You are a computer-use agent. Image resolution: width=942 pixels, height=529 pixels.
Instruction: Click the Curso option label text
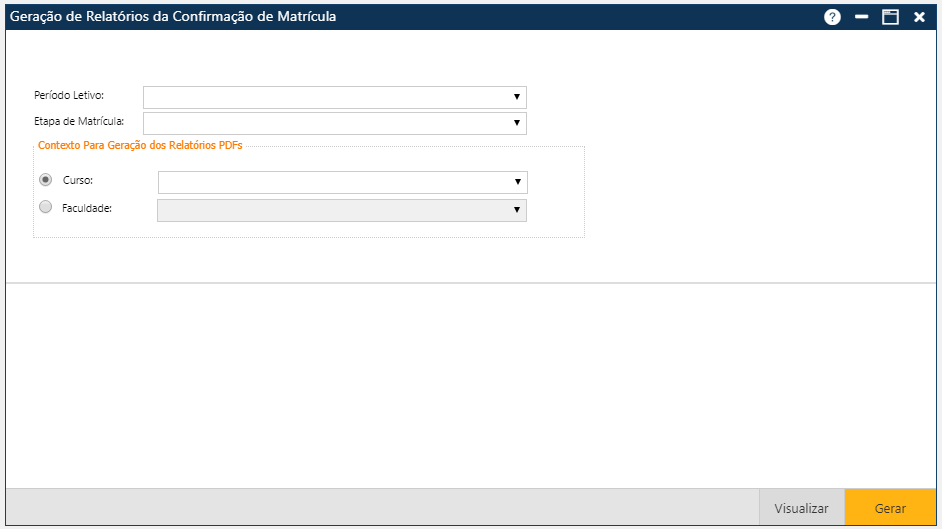pyautogui.click(x=77, y=181)
